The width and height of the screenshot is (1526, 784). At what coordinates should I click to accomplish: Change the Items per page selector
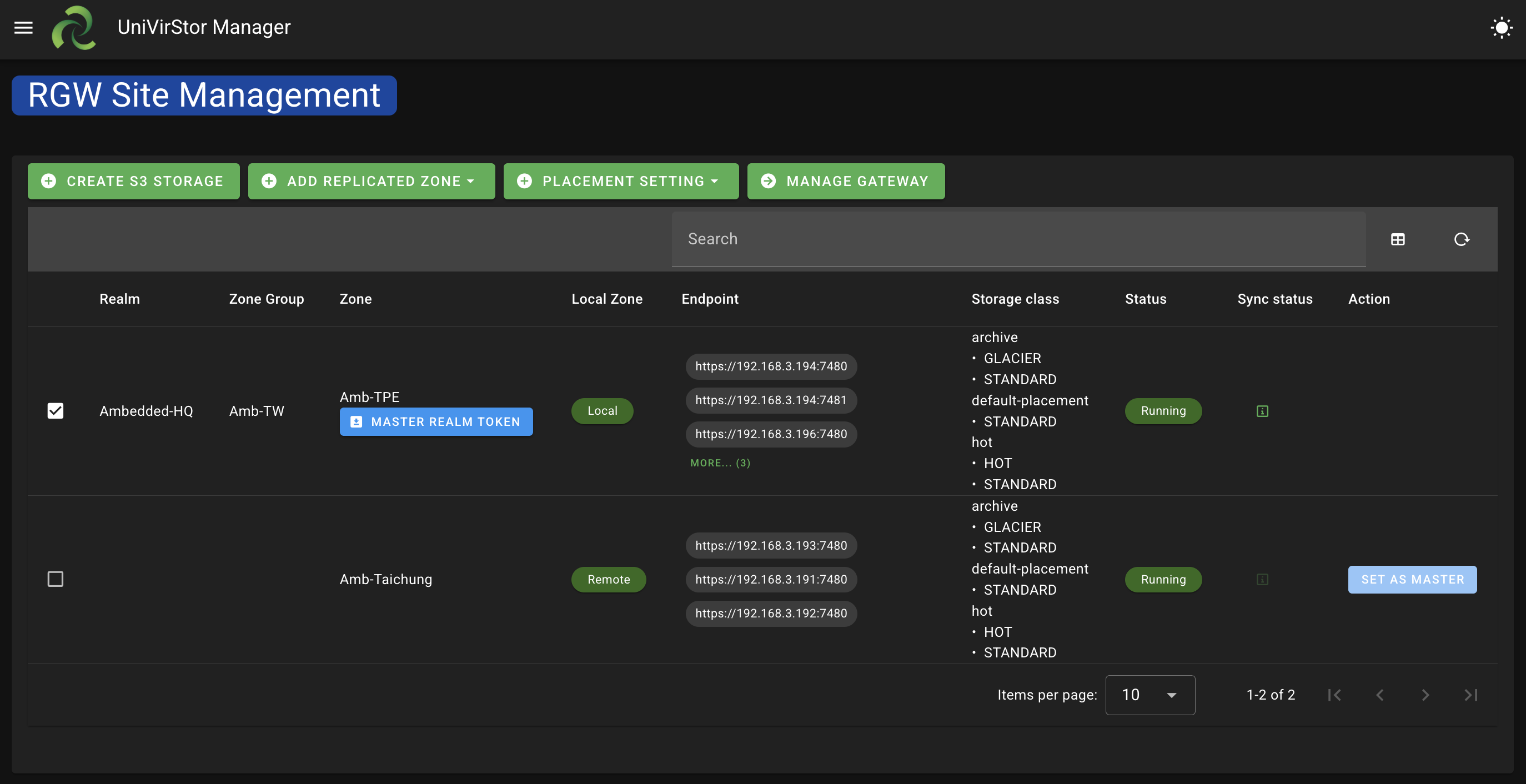[x=1150, y=695]
